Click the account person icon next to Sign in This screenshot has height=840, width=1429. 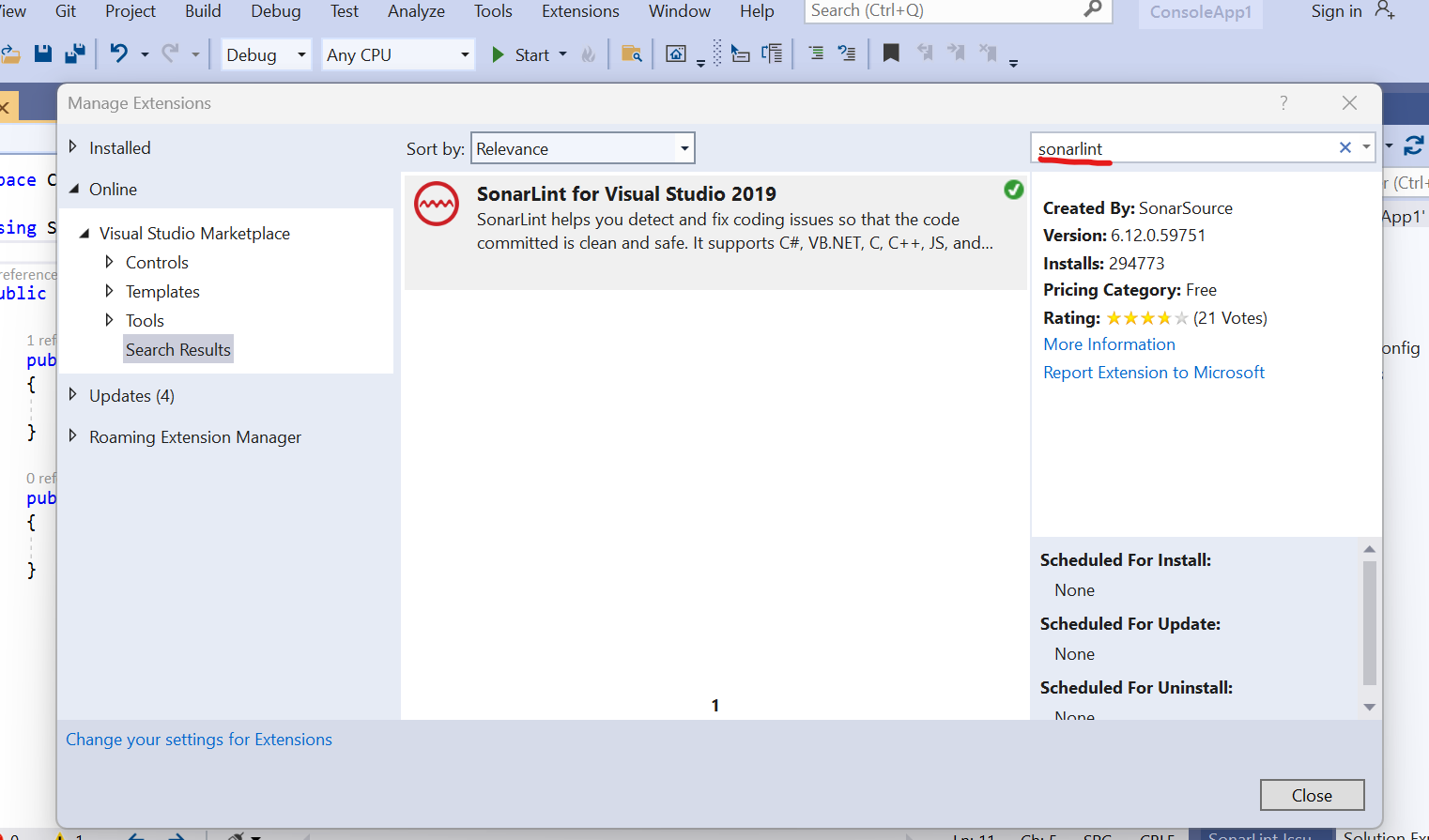coord(1385,9)
